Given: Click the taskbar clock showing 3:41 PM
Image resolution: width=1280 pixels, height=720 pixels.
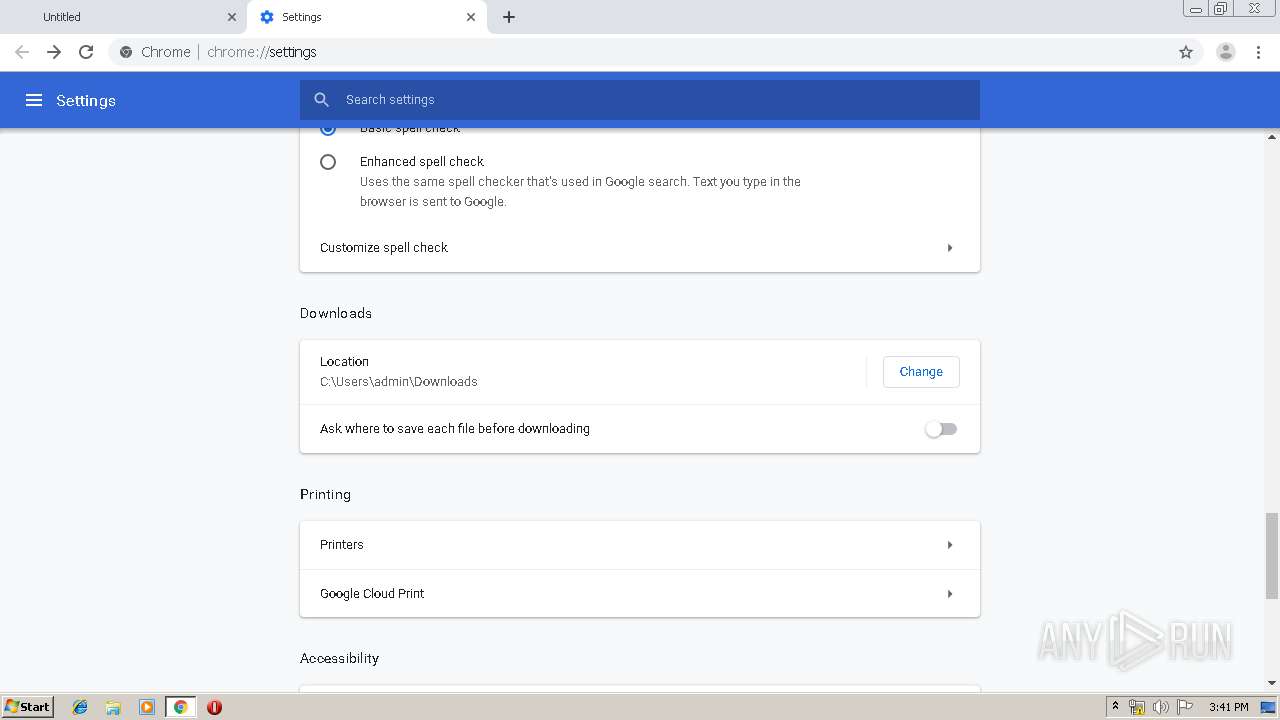Looking at the screenshot, I should 1228,707.
